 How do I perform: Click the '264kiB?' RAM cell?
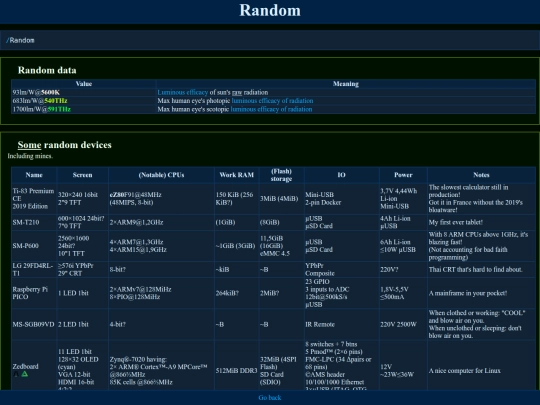[237, 293]
